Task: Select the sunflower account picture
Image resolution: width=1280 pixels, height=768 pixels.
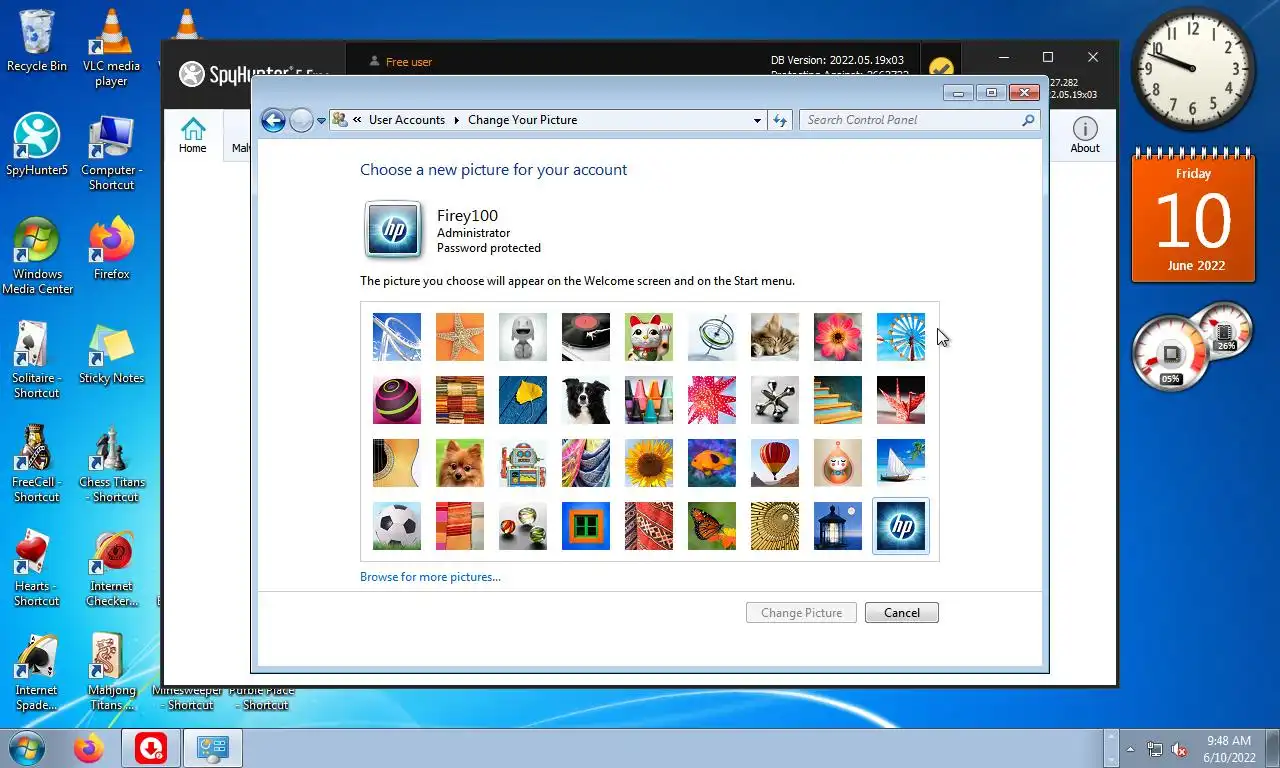Action: pyautogui.click(x=649, y=463)
